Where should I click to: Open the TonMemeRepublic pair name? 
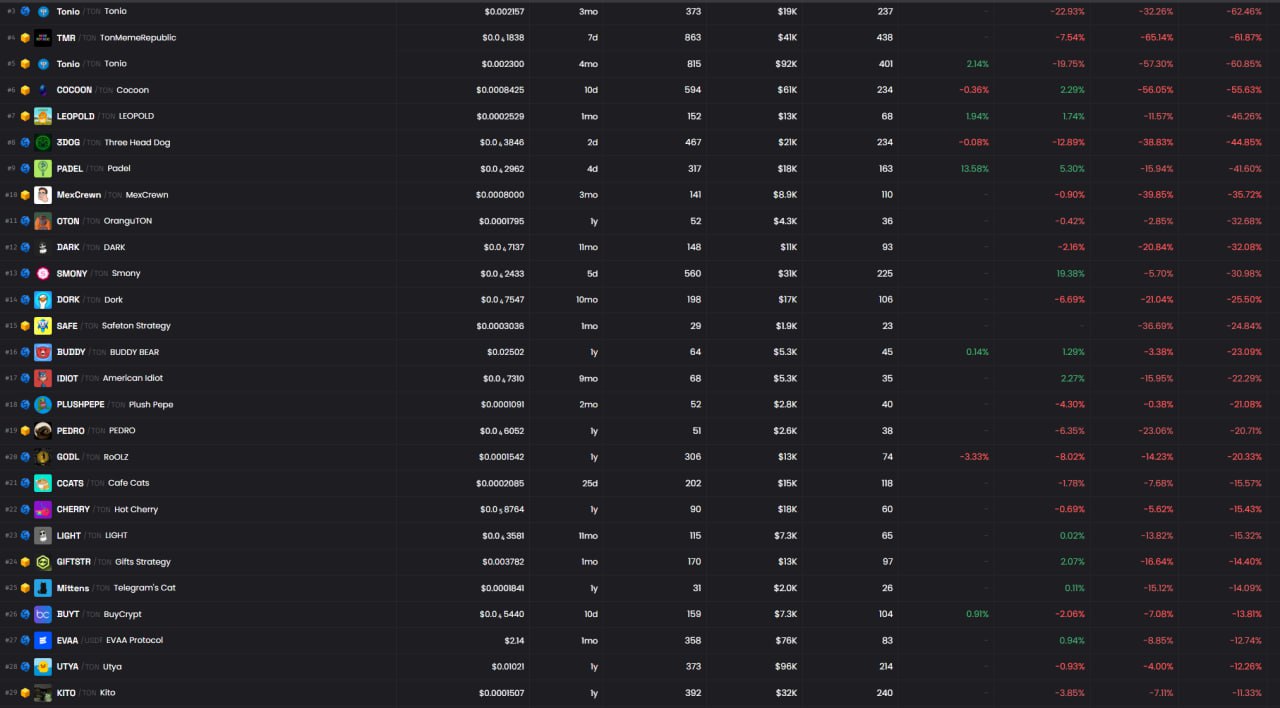click(138, 38)
